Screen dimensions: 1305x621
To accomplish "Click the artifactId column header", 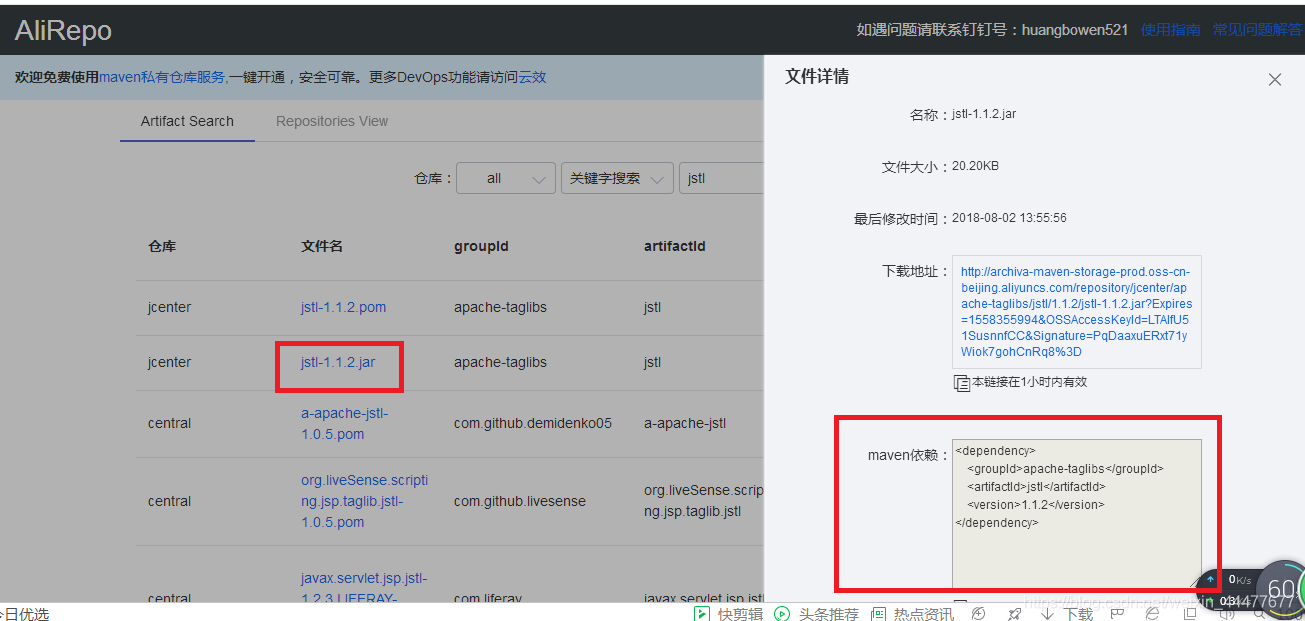I will pyautogui.click(x=675, y=246).
